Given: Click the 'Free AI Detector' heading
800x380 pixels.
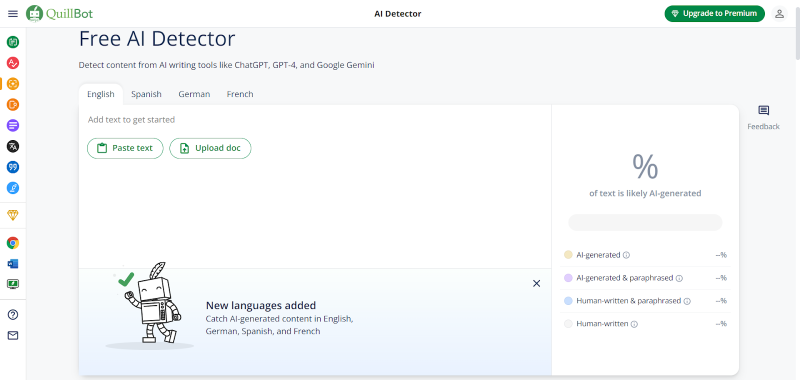Looking at the screenshot, I should point(157,39).
